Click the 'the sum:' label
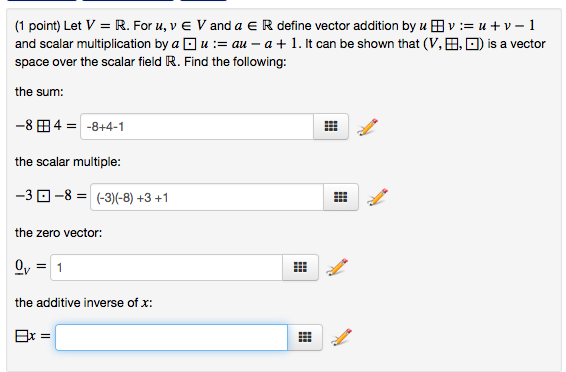566x372 pixels. point(39,92)
